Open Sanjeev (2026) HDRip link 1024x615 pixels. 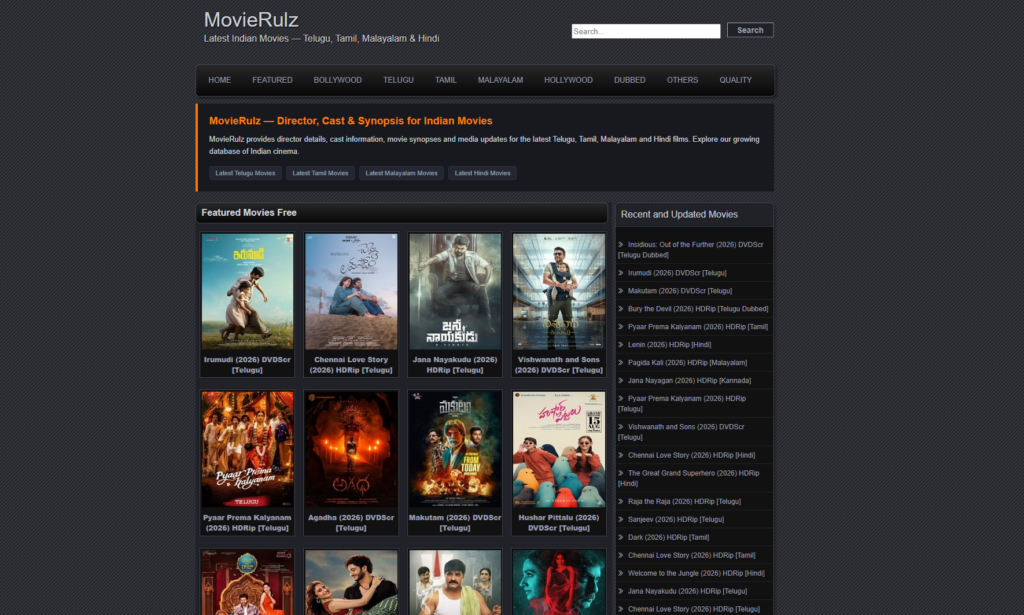pyautogui.click(x=676, y=520)
